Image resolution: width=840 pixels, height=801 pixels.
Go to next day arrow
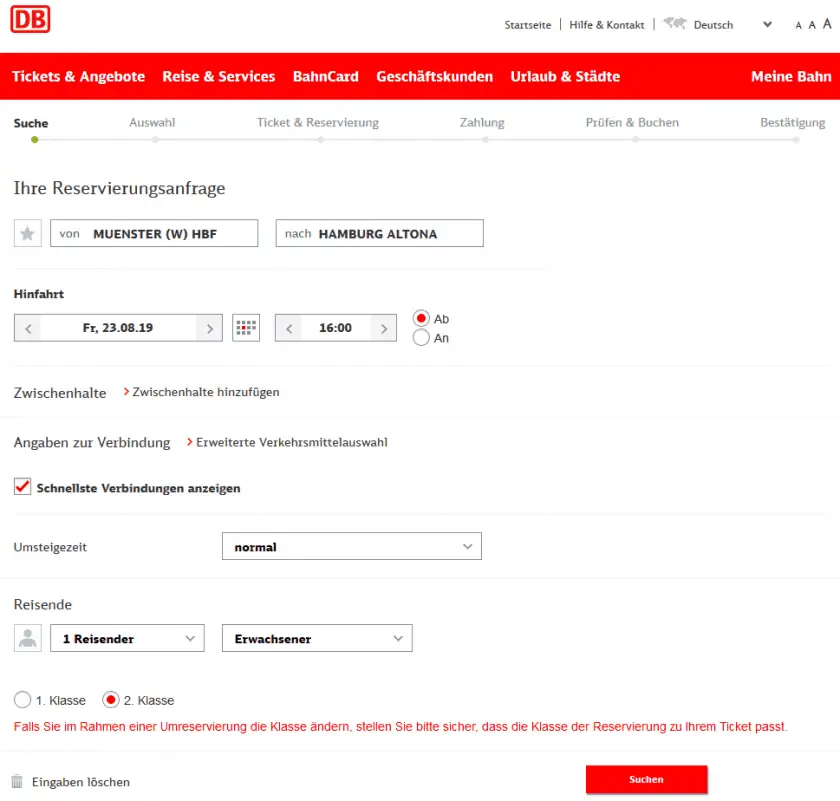coord(209,328)
